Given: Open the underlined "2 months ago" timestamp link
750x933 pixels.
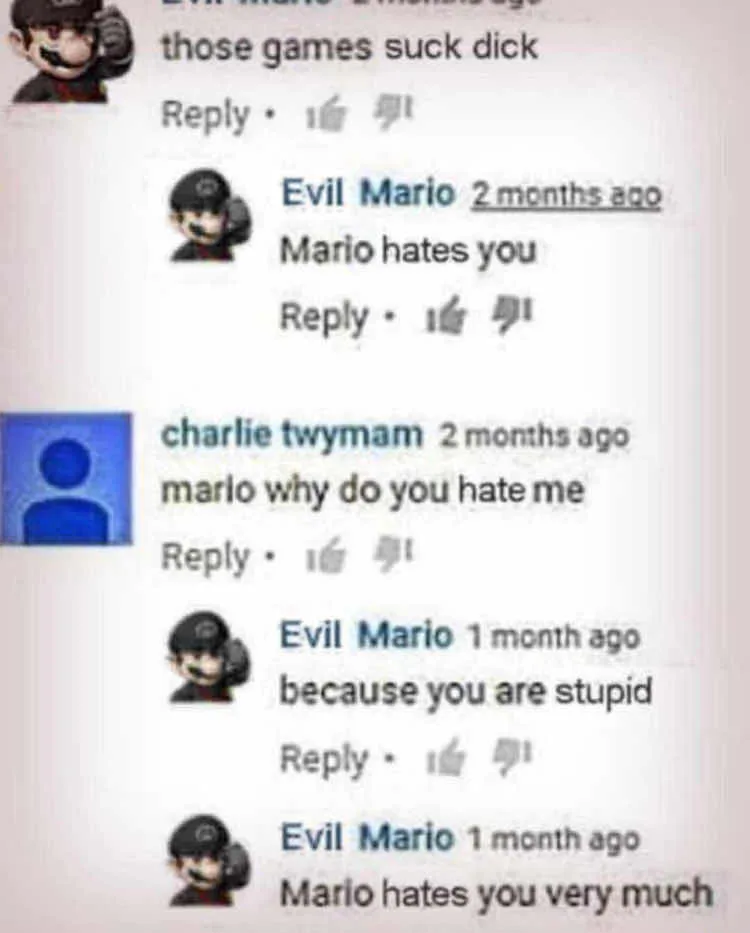Looking at the screenshot, I should coord(566,196).
